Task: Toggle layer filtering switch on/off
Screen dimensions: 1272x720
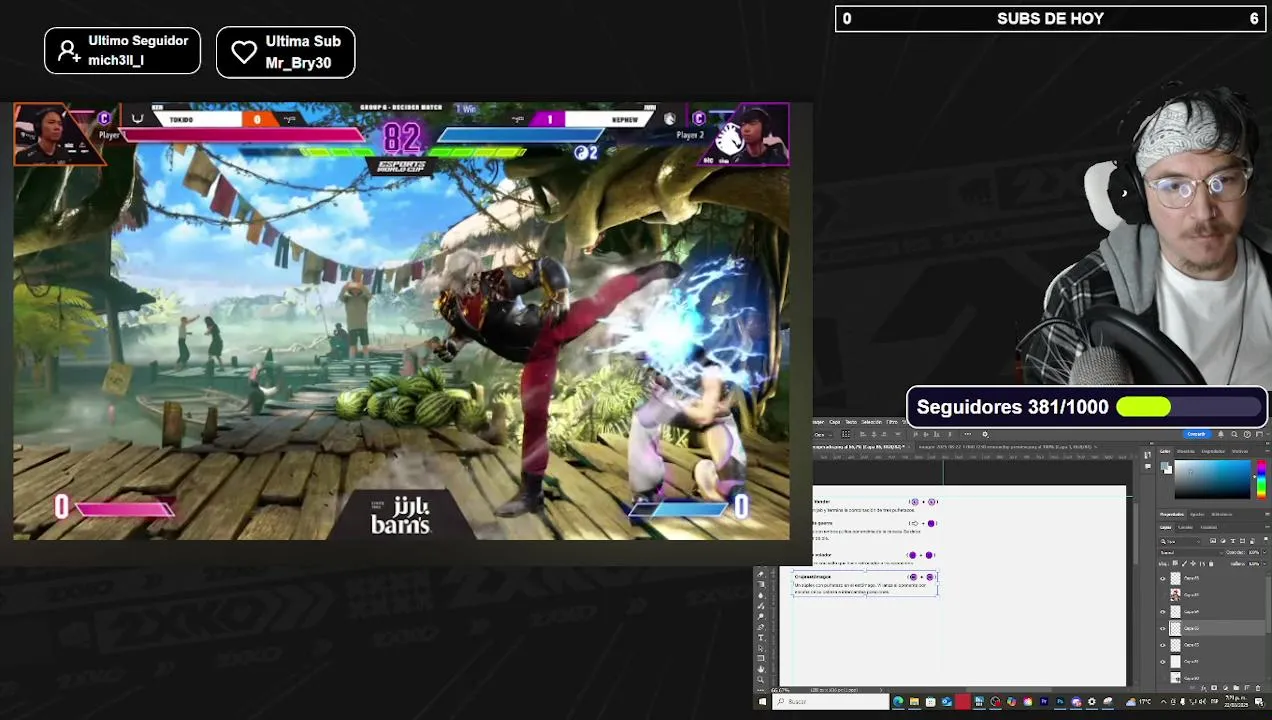Action: [x=1266, y=540]
